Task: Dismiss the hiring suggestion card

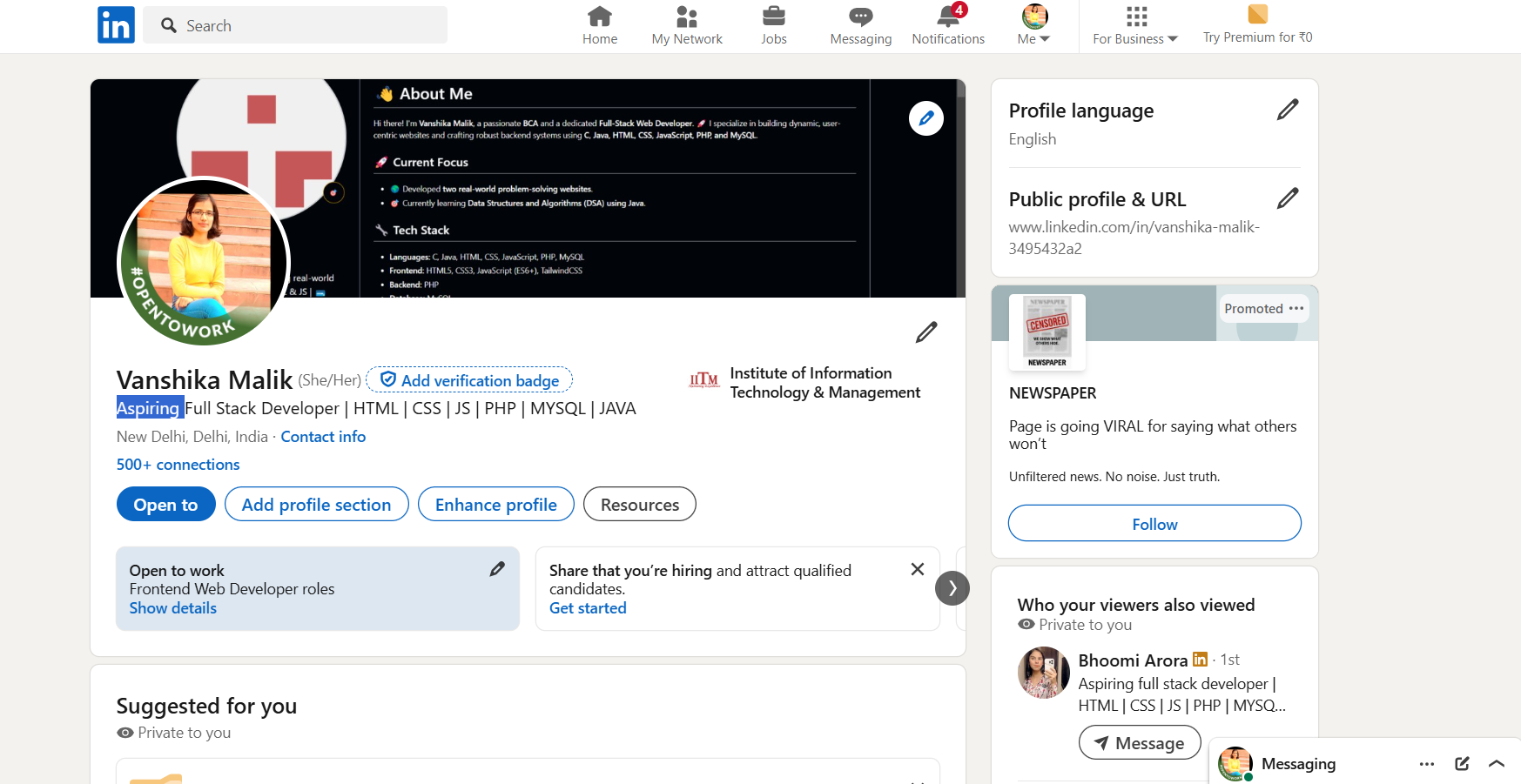Action: click(x=918, y=569)
